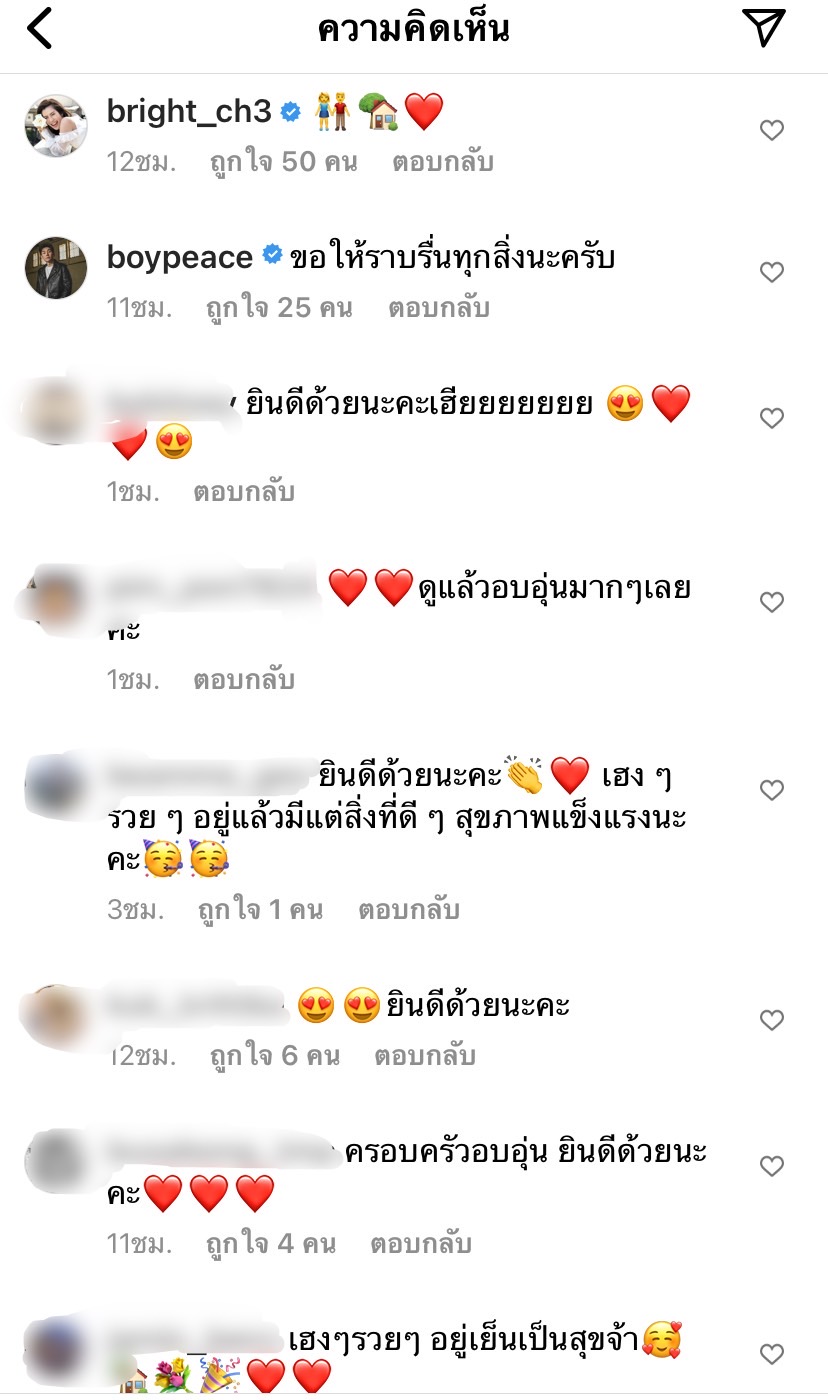Like the comment liked by 6 people

point(772,1020)
